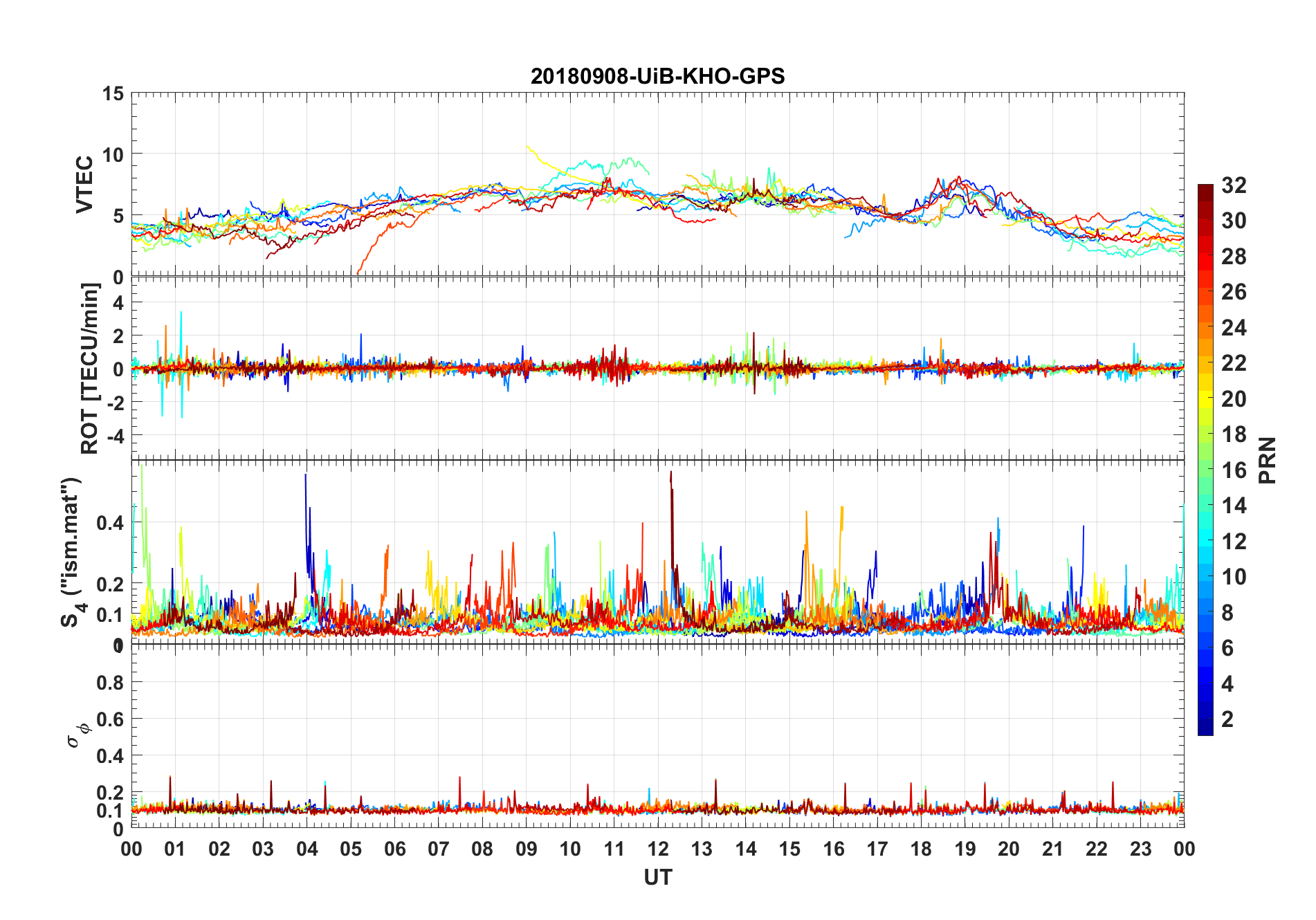The image size is (1316, 920).
Task: Select the UT axis hour label 15
Action: point(789,849)
